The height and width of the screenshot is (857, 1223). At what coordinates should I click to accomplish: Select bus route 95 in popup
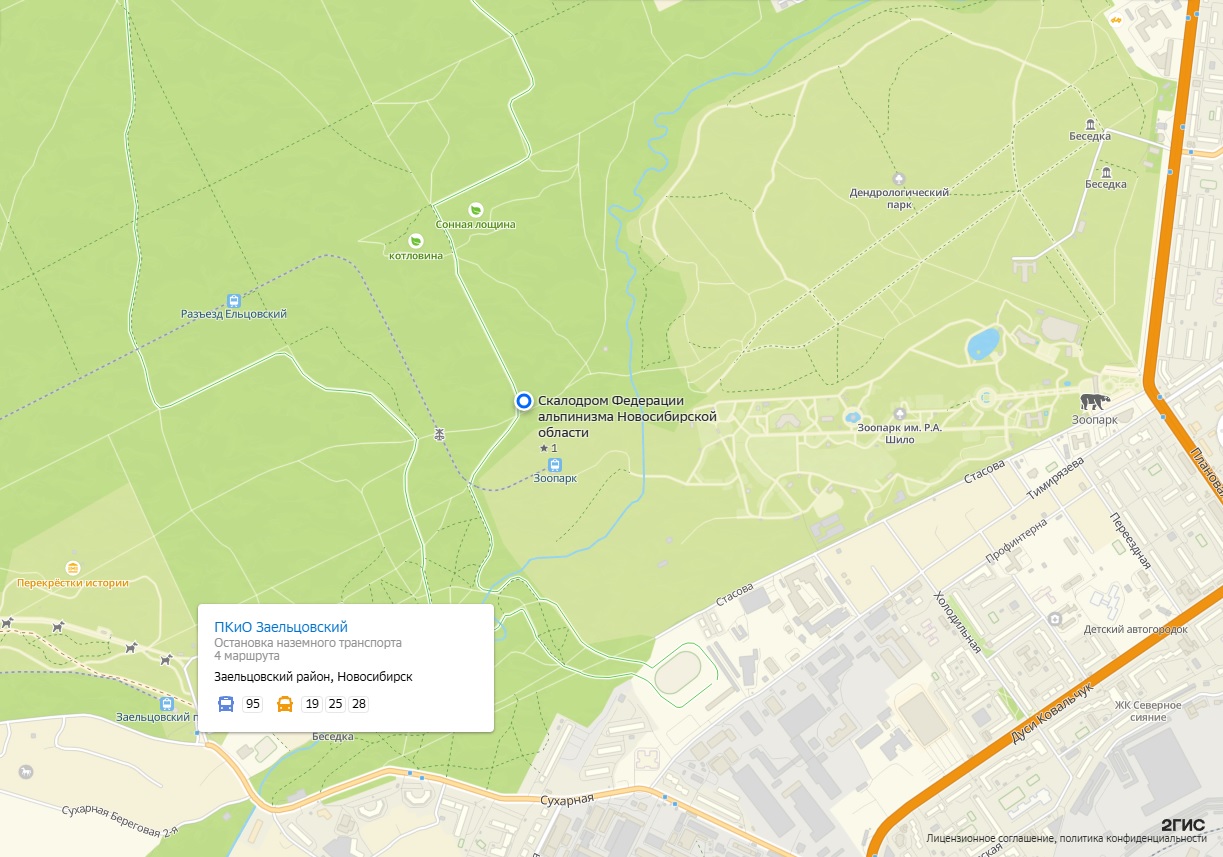[253, 704]
